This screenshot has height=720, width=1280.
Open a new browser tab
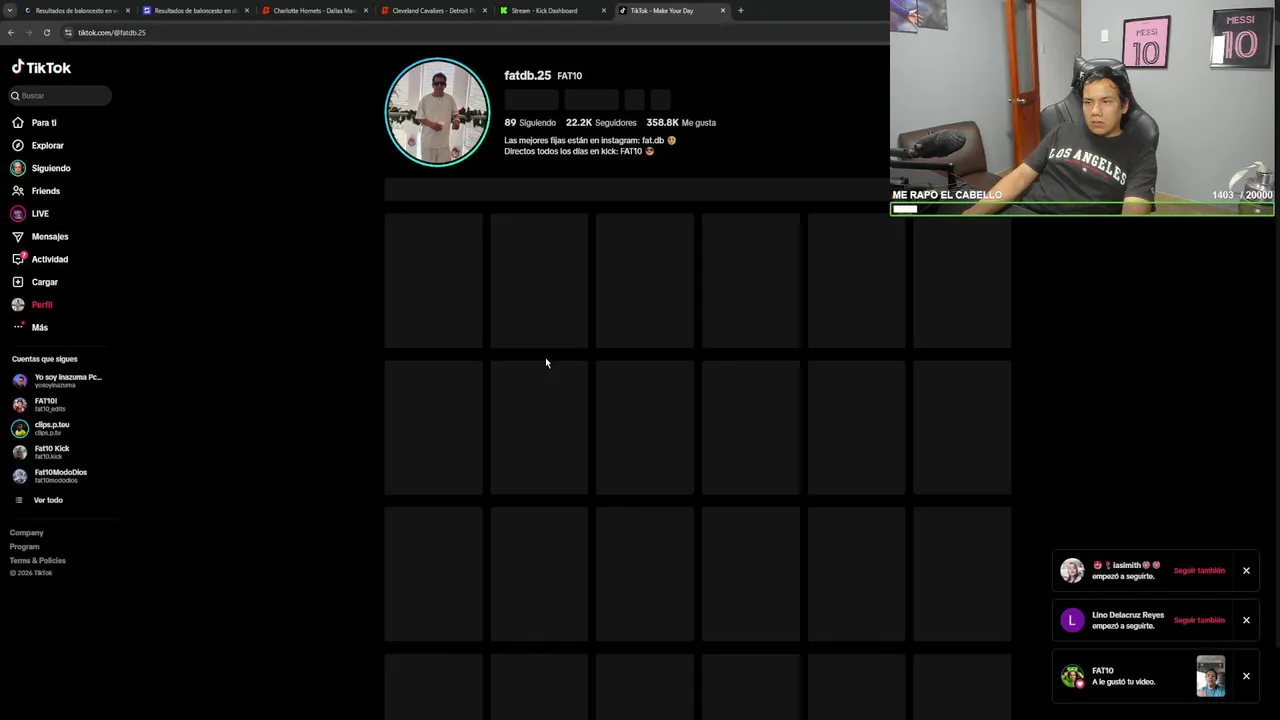tap(741, 11)
